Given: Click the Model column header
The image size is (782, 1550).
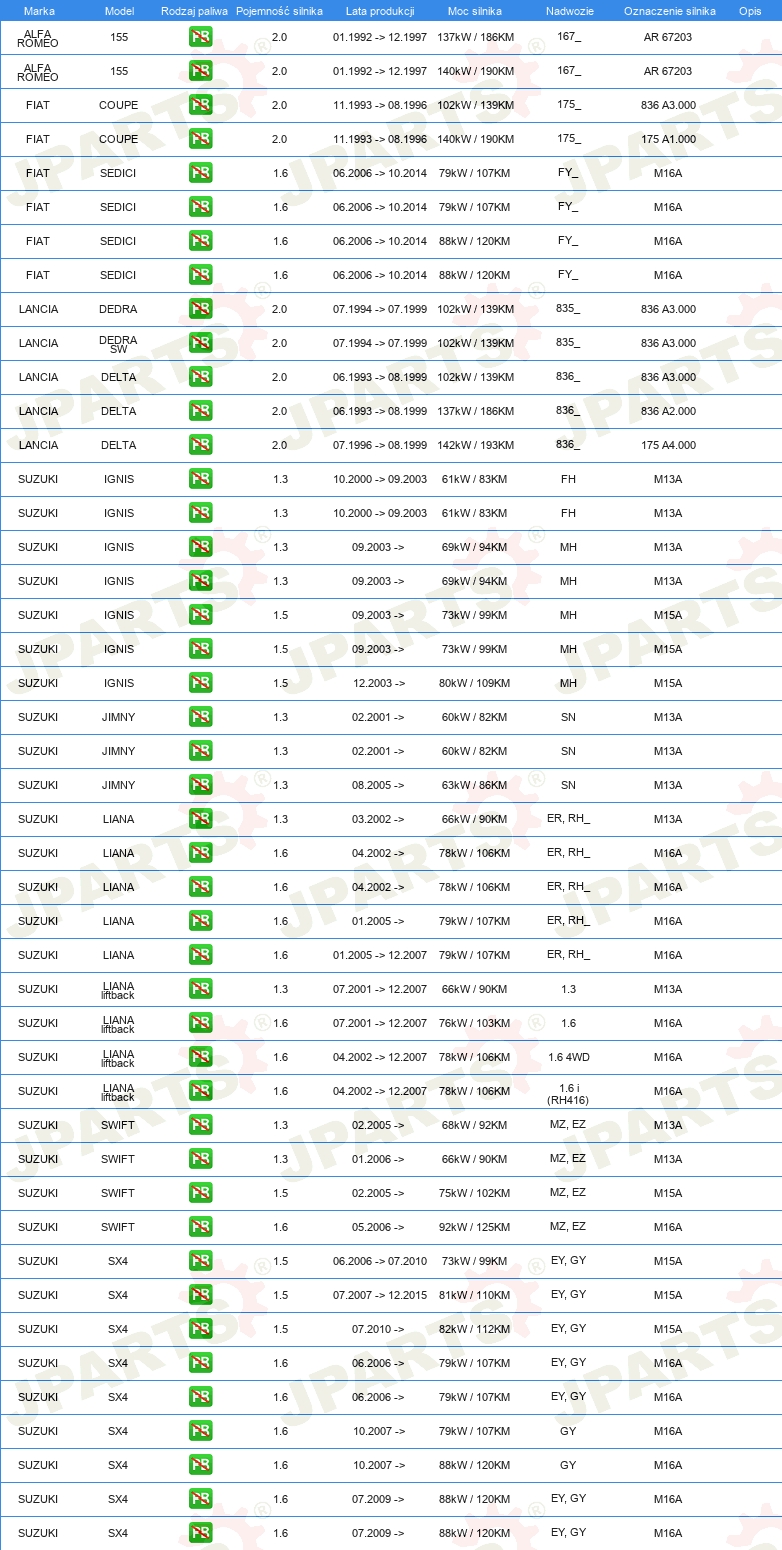Looking at the screenshot, I should (x=119, y=11).
